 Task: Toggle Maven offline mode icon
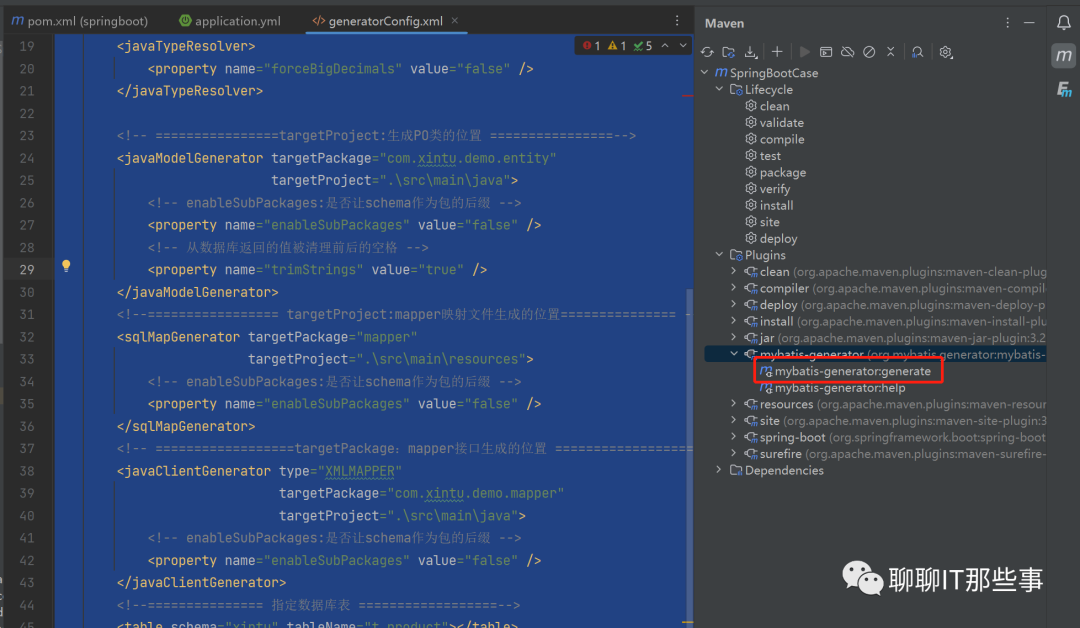pyautogui.click(x=848, y=52)
